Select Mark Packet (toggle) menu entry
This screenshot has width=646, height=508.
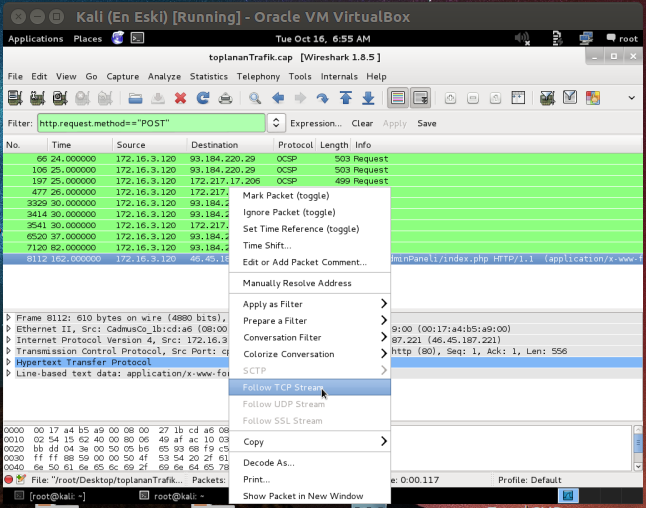(310, 196)
